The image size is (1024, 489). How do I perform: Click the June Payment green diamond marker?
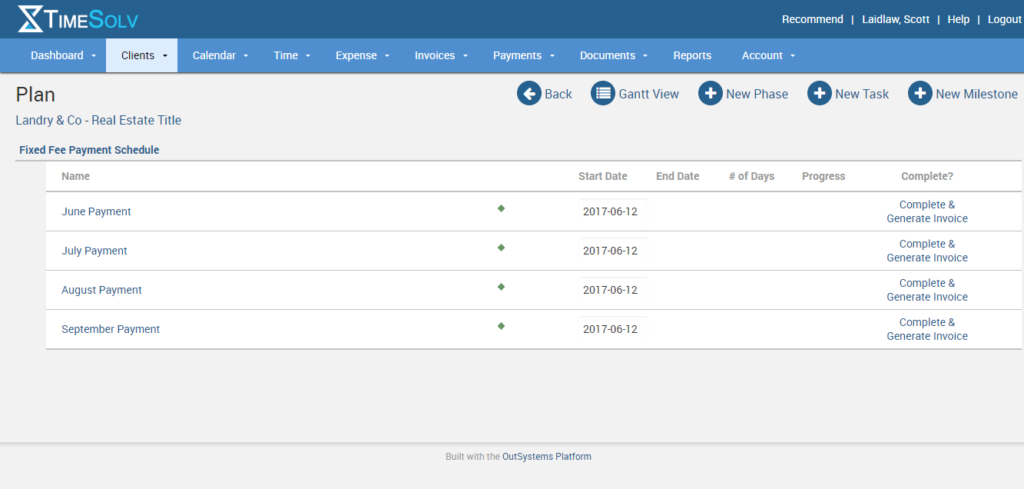501,208
